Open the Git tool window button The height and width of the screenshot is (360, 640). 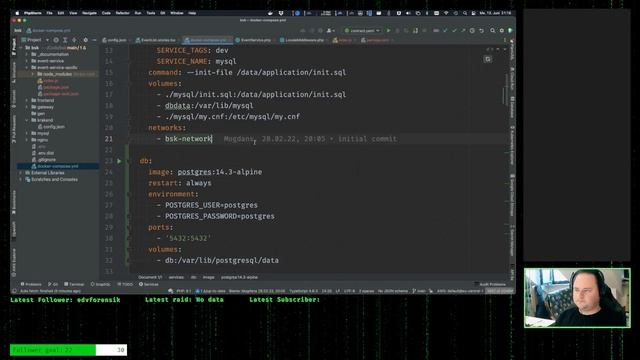[53, 284]
